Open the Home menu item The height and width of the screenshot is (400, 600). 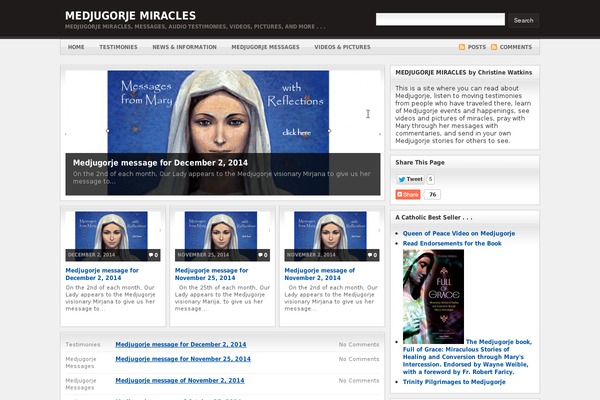pyautogui.click(x=76, y=47)
